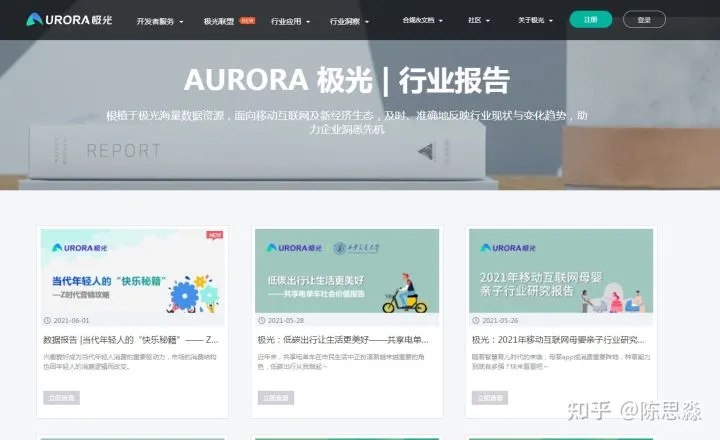Open the title link 极光：低碳出行让生活更美好

(343, 340)
